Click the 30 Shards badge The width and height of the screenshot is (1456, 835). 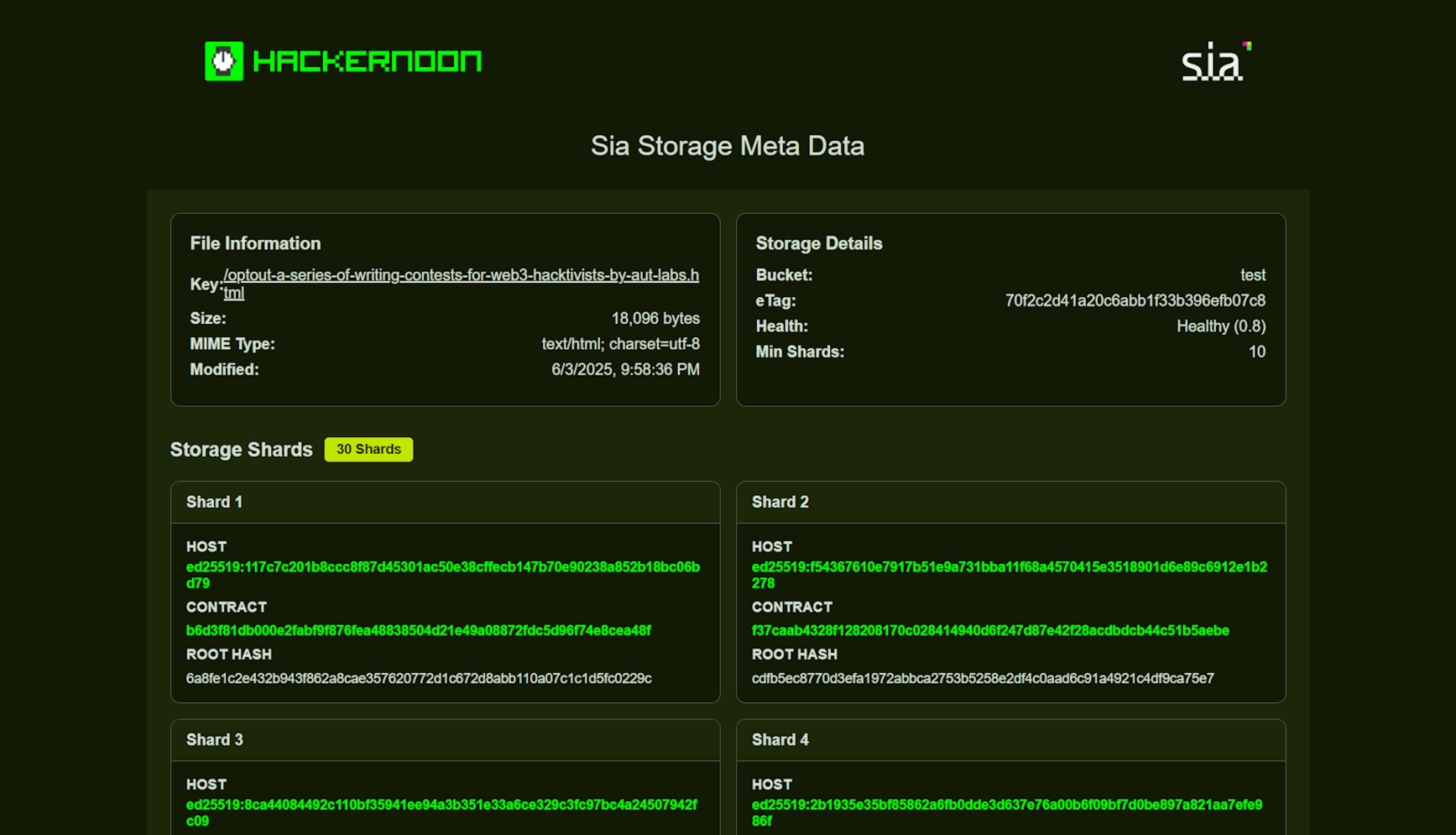(368, 449)
